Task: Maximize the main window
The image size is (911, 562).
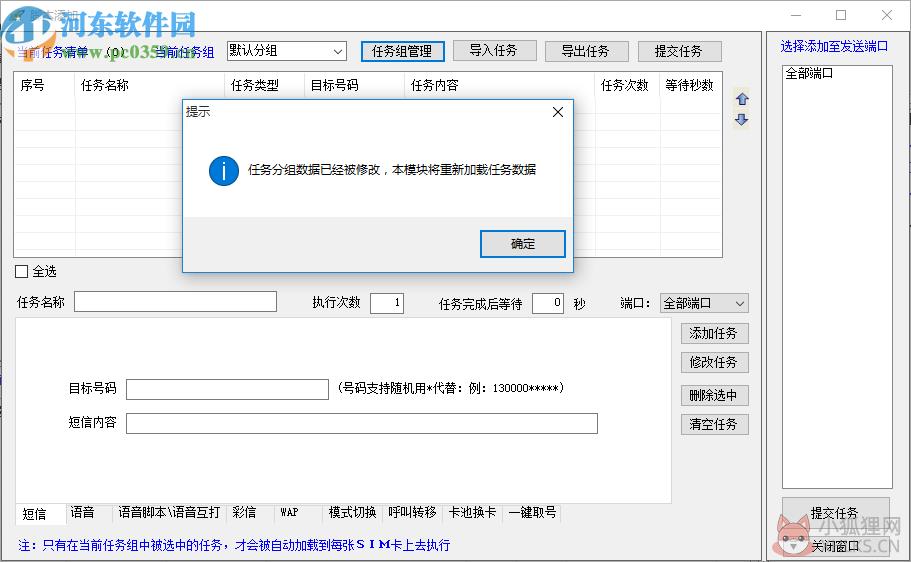Action: 841,15
